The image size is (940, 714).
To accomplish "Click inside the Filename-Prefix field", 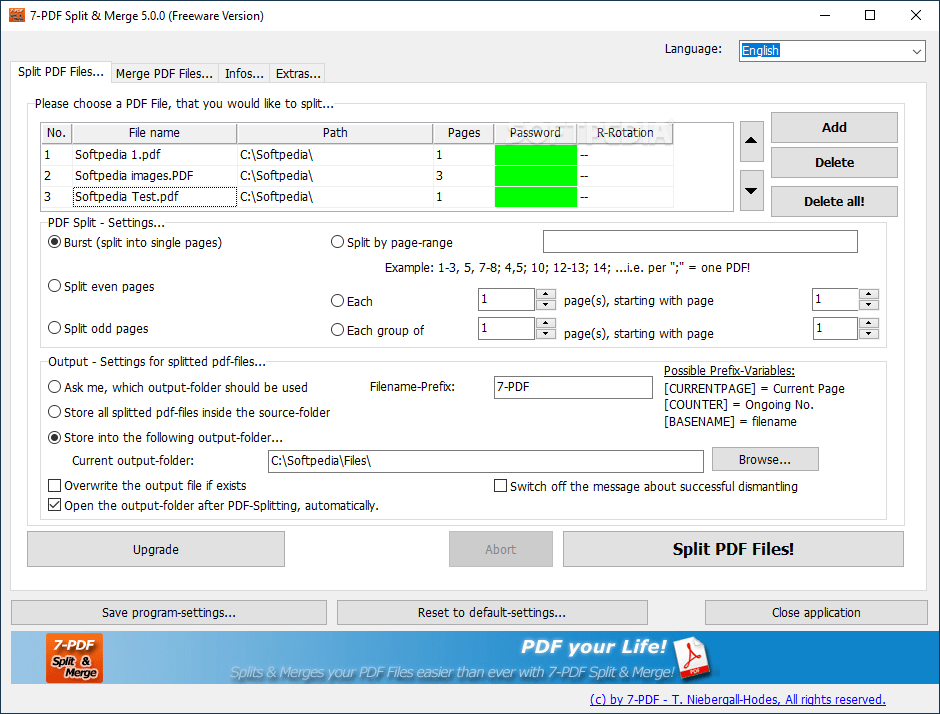I will (x=572, y=385).
